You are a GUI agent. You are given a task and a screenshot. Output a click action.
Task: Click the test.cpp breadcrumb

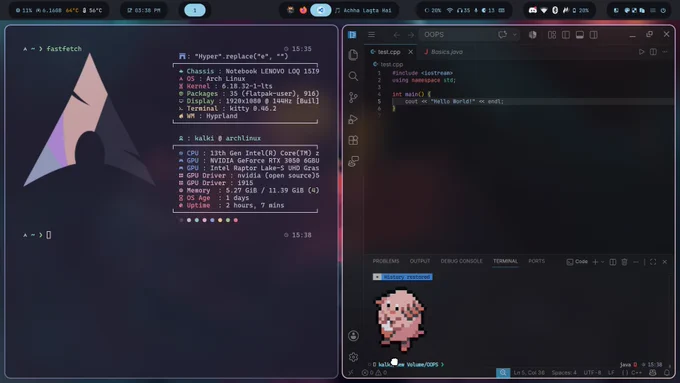tap(388, 64)
